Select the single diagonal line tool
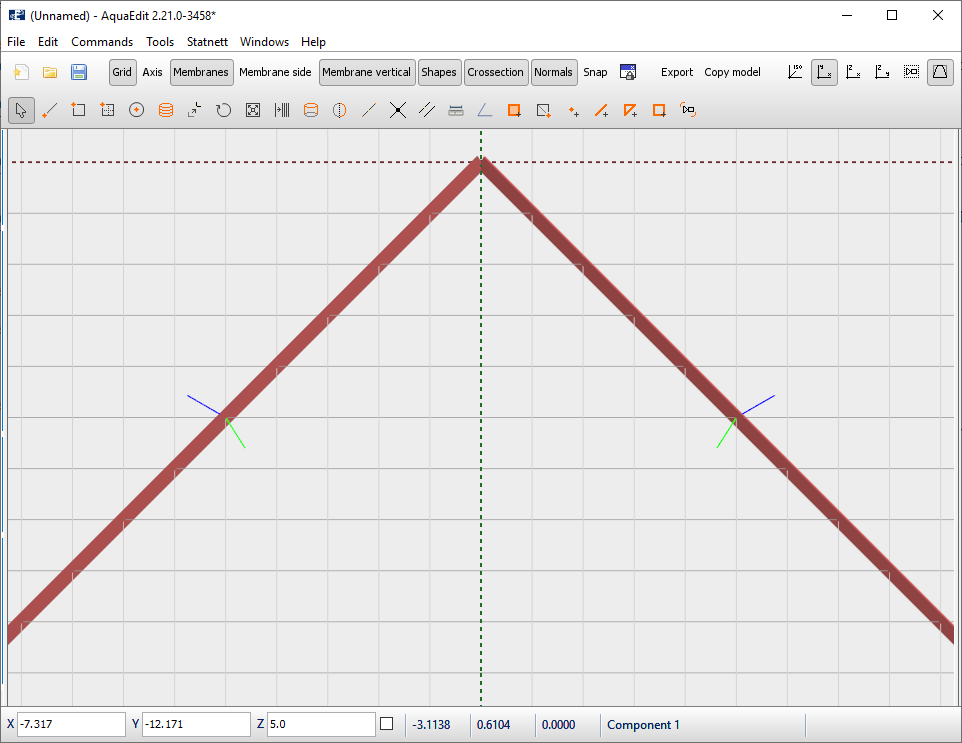The width and height of the screenshot is (962, 743). pyautogui.click(x=369, y=110)
